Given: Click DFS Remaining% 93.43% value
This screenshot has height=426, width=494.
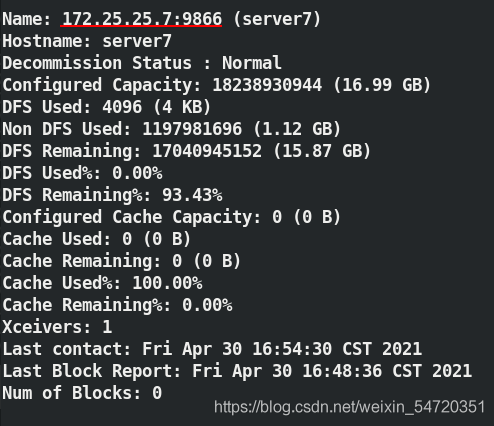Looking at the screenshot, I should pyautogui.click(x=192, y=195).
